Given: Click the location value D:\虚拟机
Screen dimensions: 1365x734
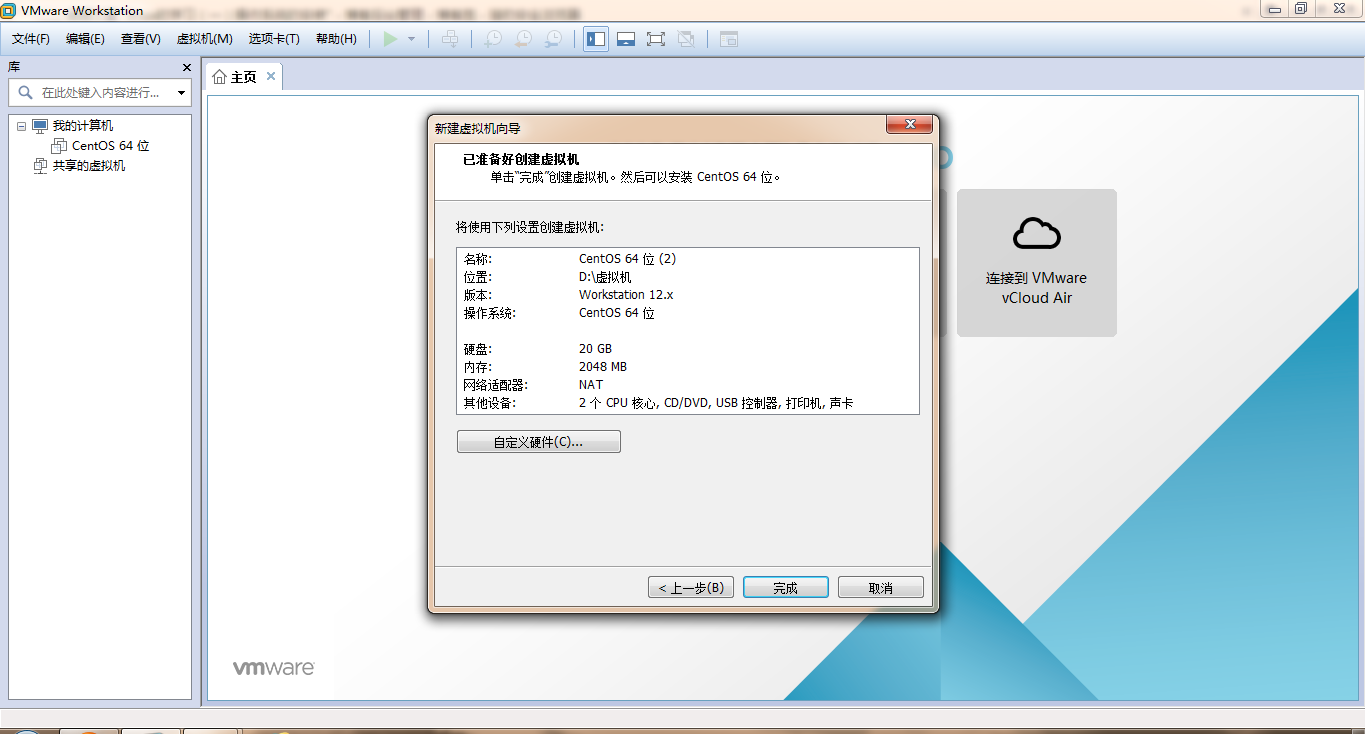Looking at the screenshot, I should tap(605, 277).
